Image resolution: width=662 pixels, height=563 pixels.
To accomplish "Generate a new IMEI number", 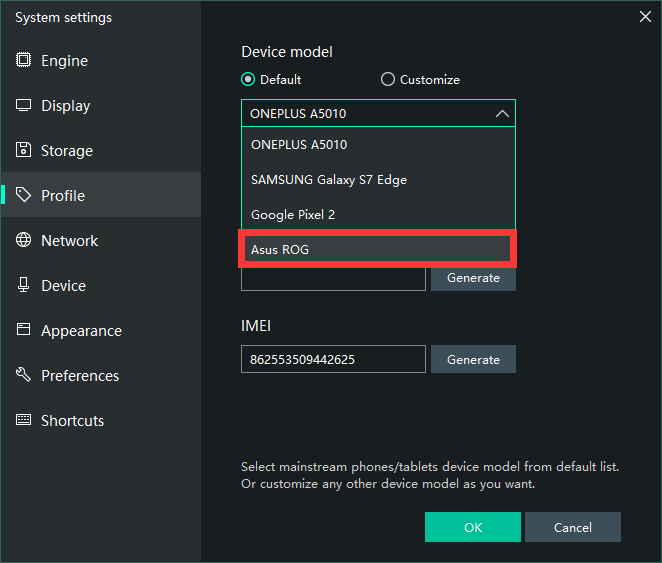I will [473, 360].
